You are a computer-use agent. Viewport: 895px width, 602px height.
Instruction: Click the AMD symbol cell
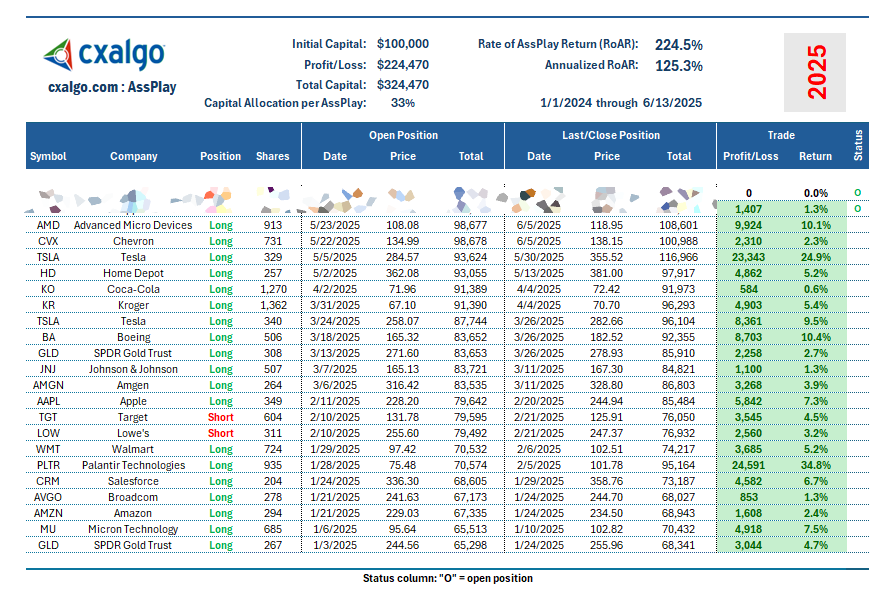(48, 225)
